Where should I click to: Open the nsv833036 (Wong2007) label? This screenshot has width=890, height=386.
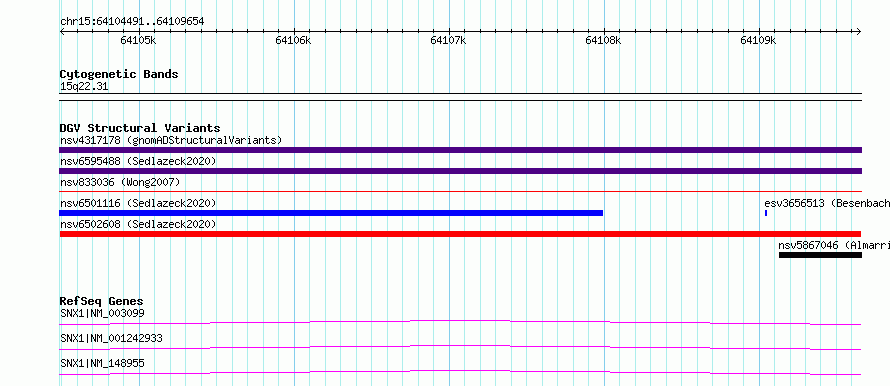coord(120,182)
